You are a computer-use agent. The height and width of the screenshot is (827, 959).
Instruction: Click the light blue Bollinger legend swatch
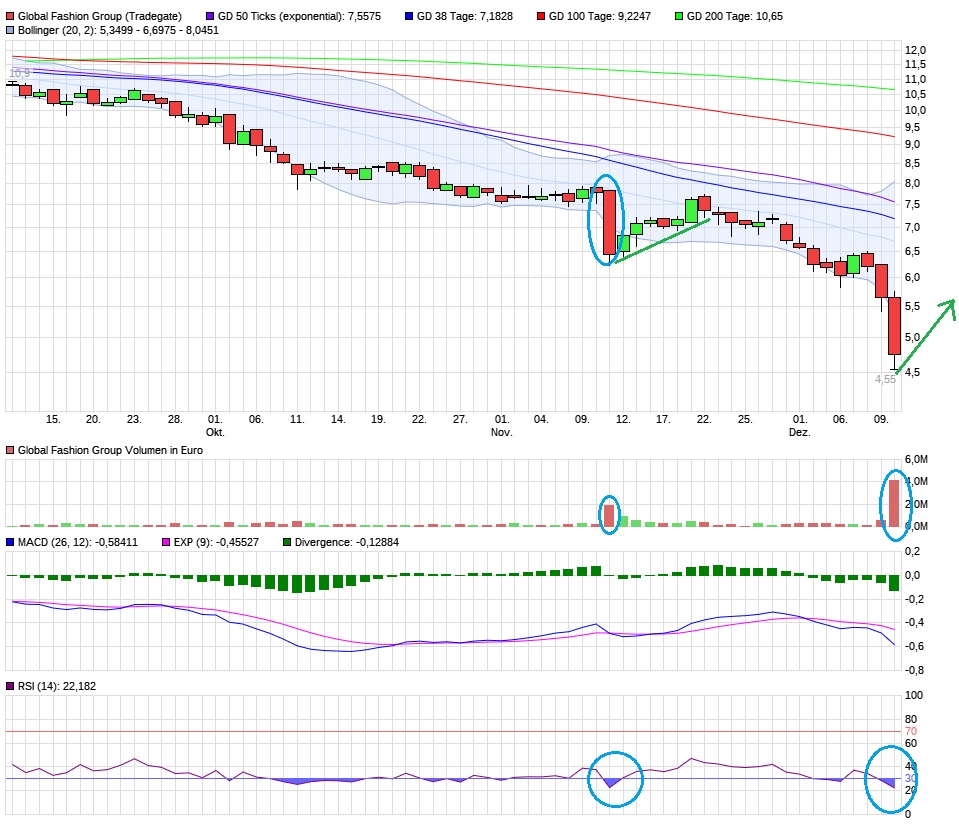pos(10,31)
